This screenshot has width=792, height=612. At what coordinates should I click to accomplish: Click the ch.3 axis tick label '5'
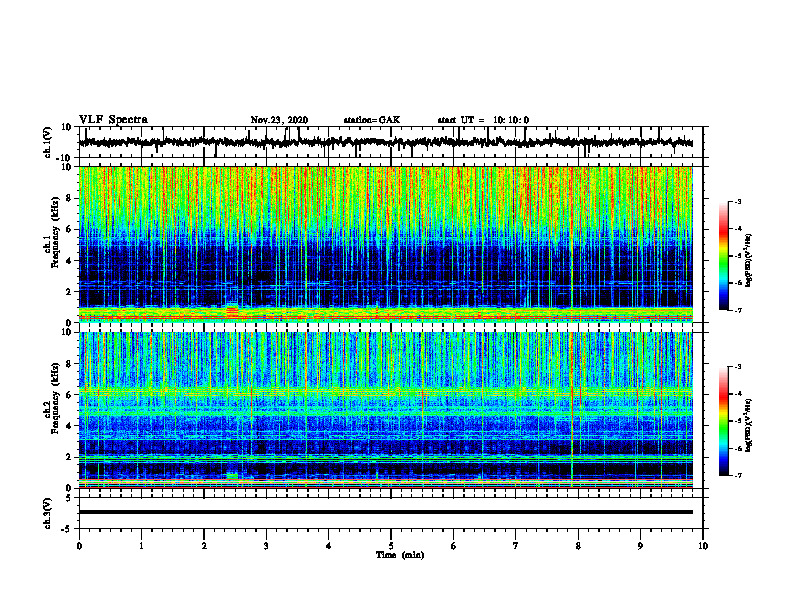point(69,498)
